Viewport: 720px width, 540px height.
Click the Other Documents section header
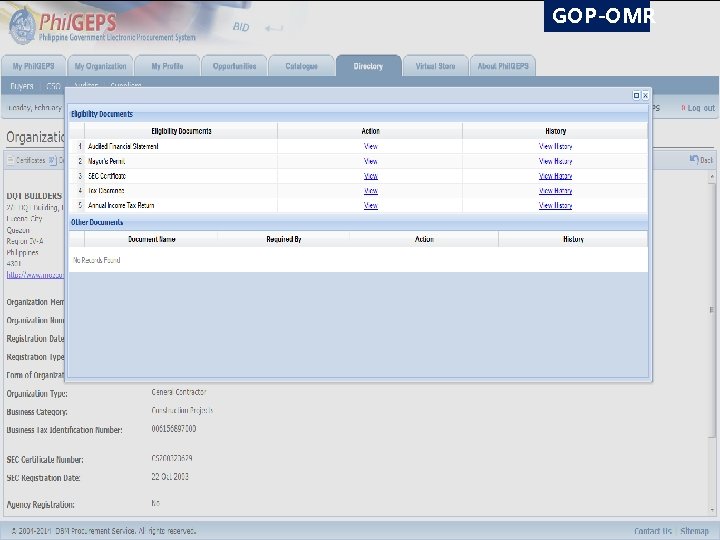tap(97, 222)
